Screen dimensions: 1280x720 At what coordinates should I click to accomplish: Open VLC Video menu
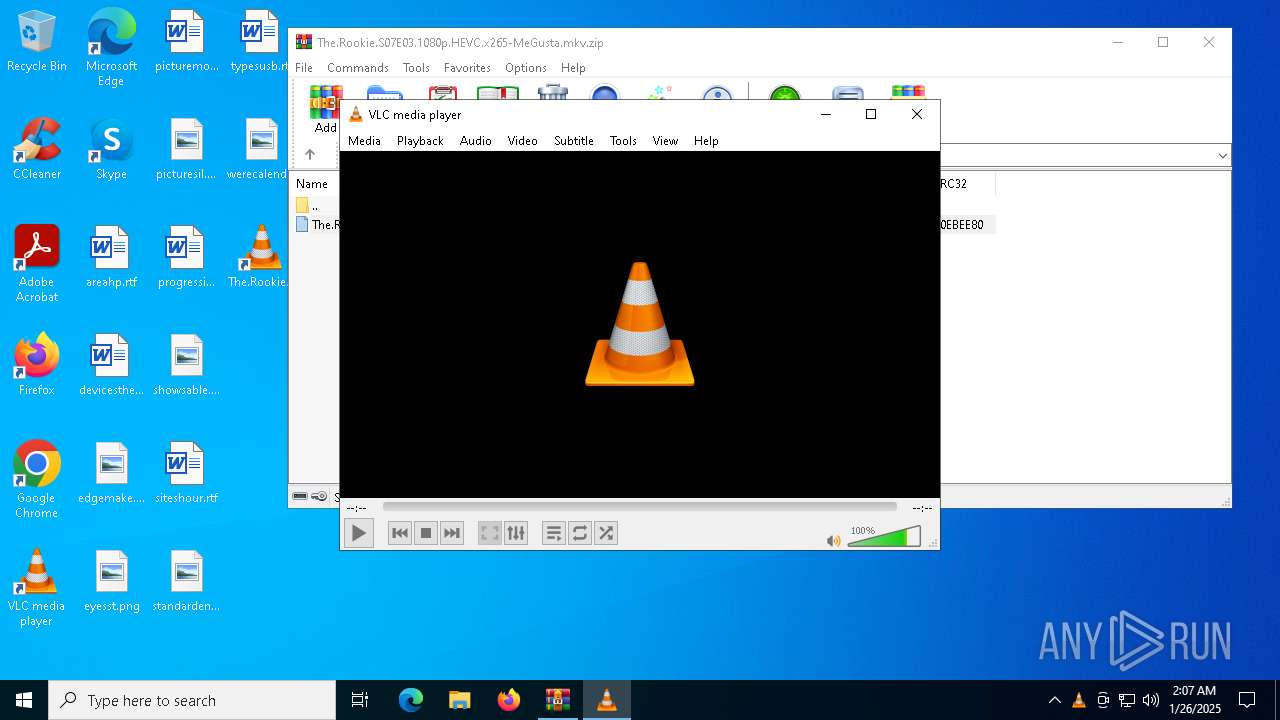coord(523,141)
